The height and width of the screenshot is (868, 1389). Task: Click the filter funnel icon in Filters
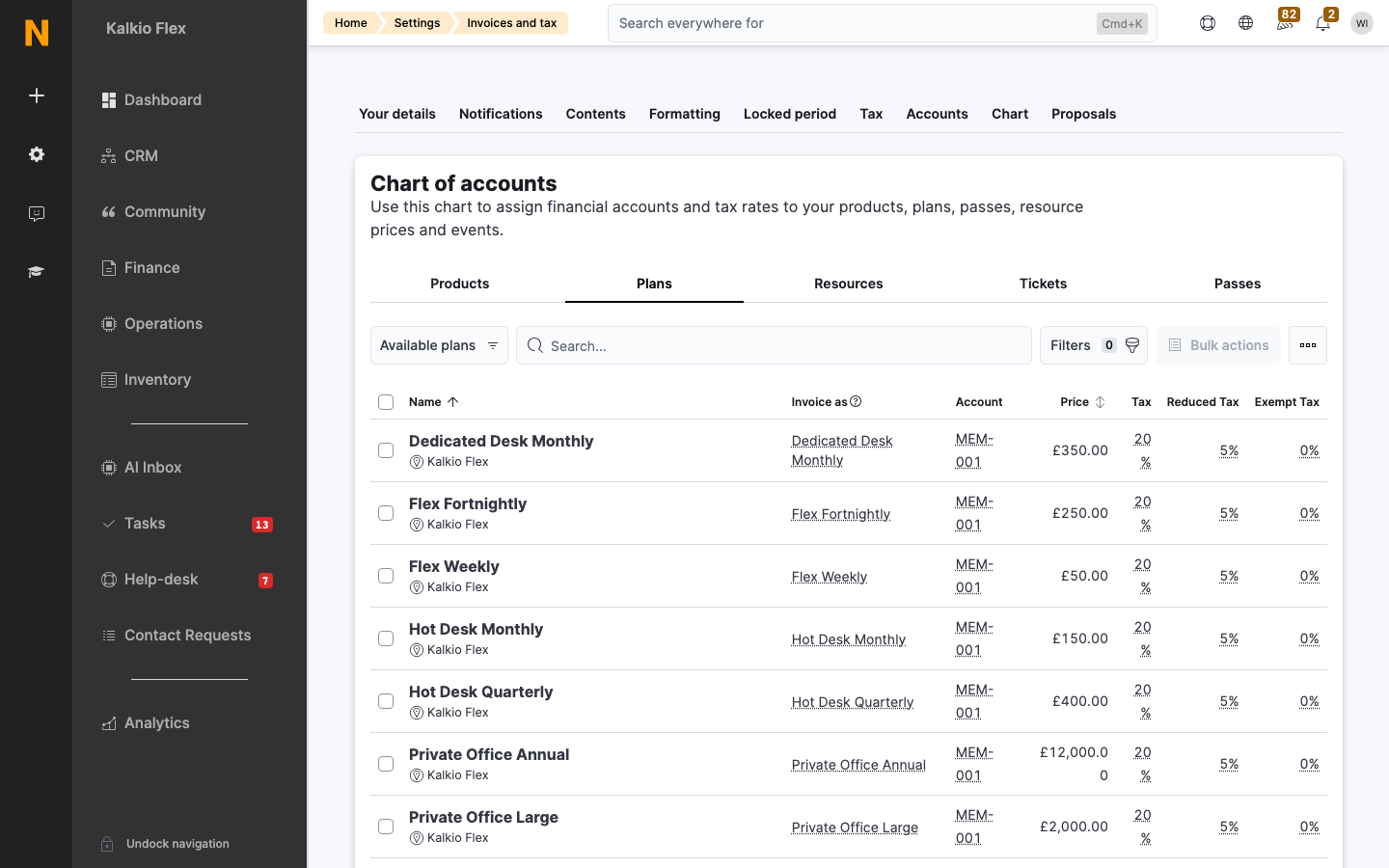click(1132, 345)
